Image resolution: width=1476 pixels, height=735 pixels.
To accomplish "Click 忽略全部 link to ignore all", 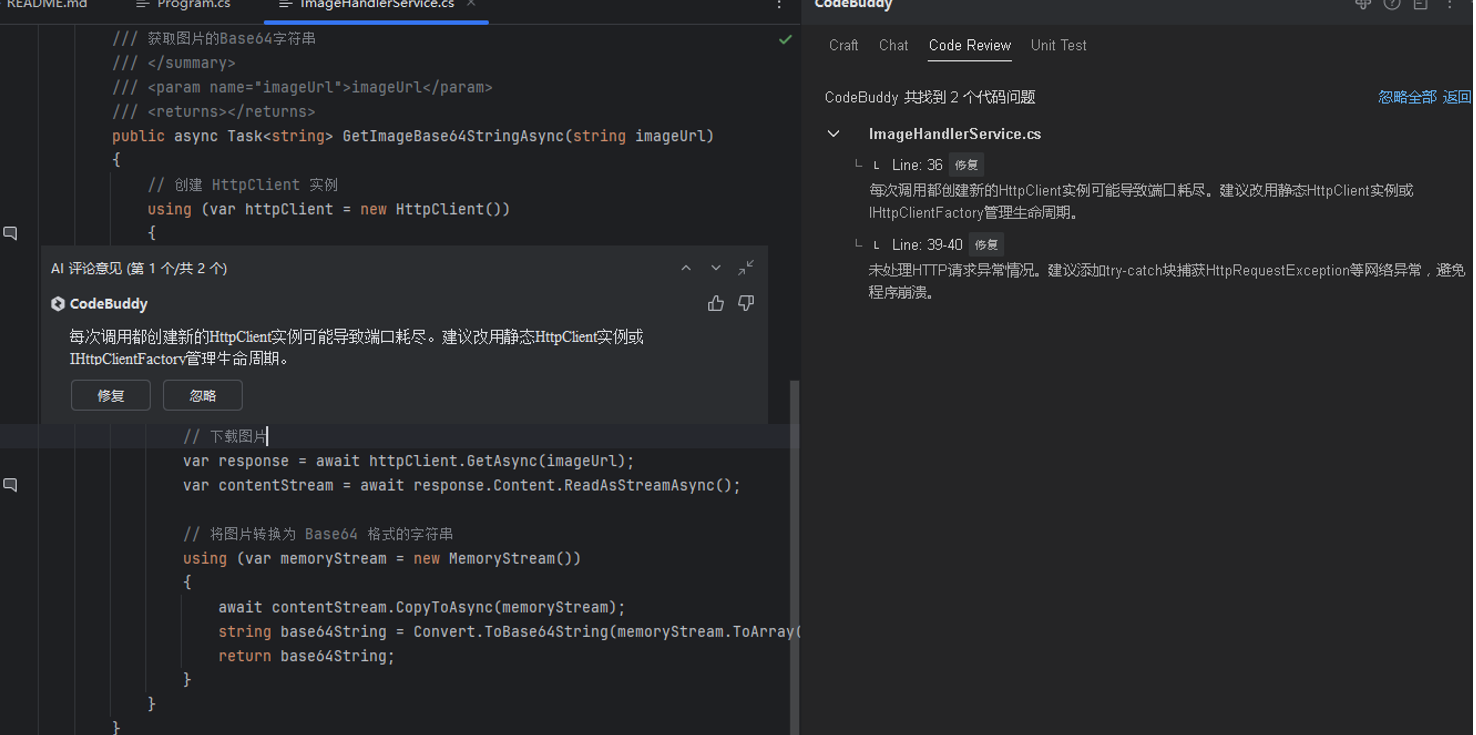I will point(1406,97).
